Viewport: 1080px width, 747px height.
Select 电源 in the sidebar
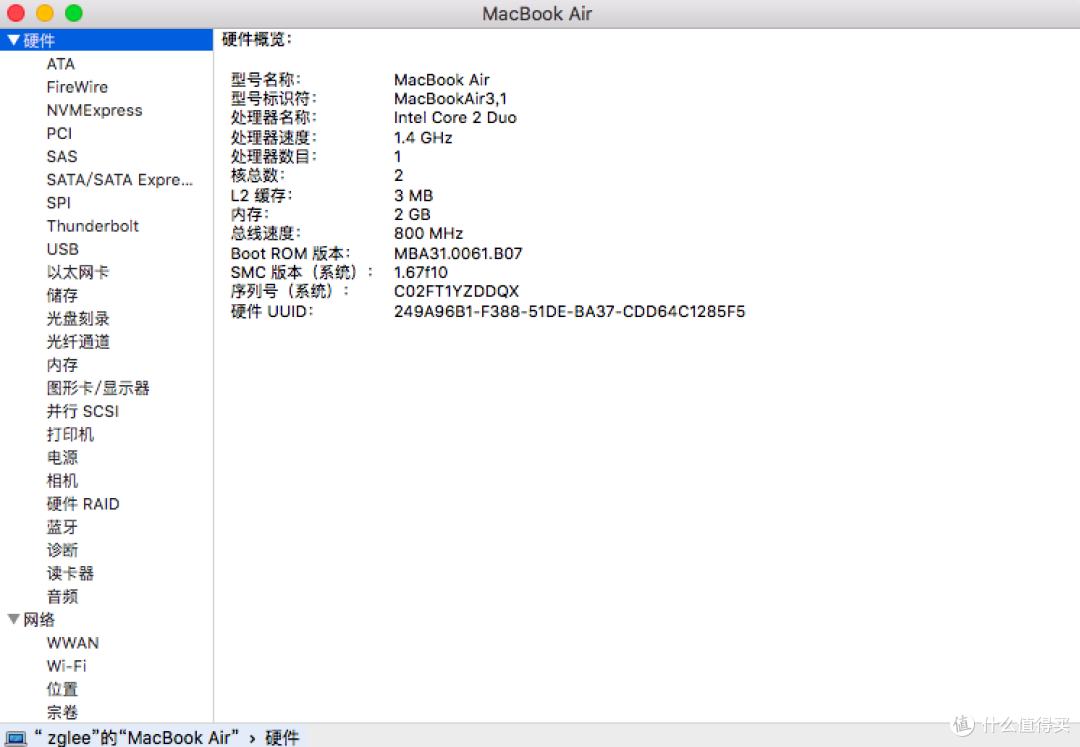click(62, 458)
